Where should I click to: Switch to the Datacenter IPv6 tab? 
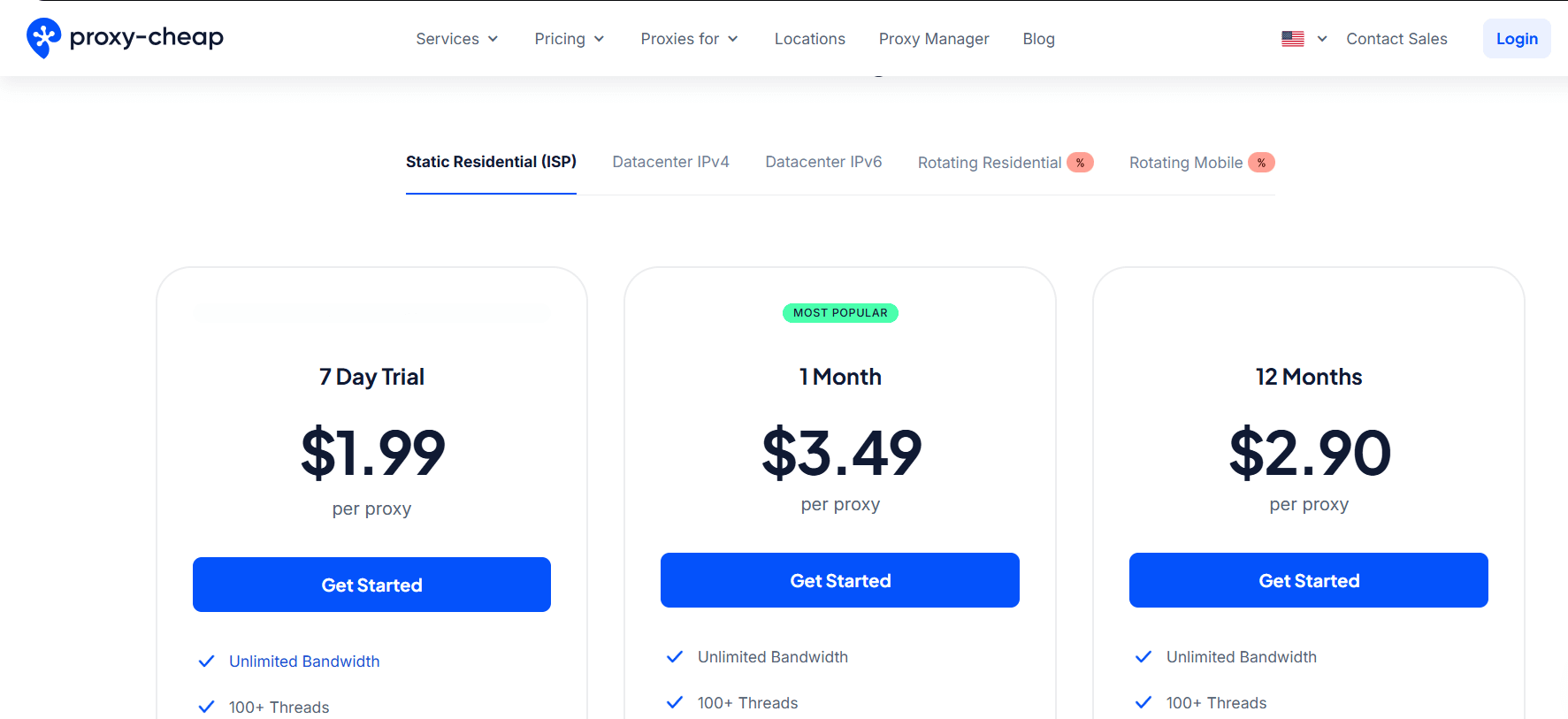pyautogui.click(x=823, y=162)
